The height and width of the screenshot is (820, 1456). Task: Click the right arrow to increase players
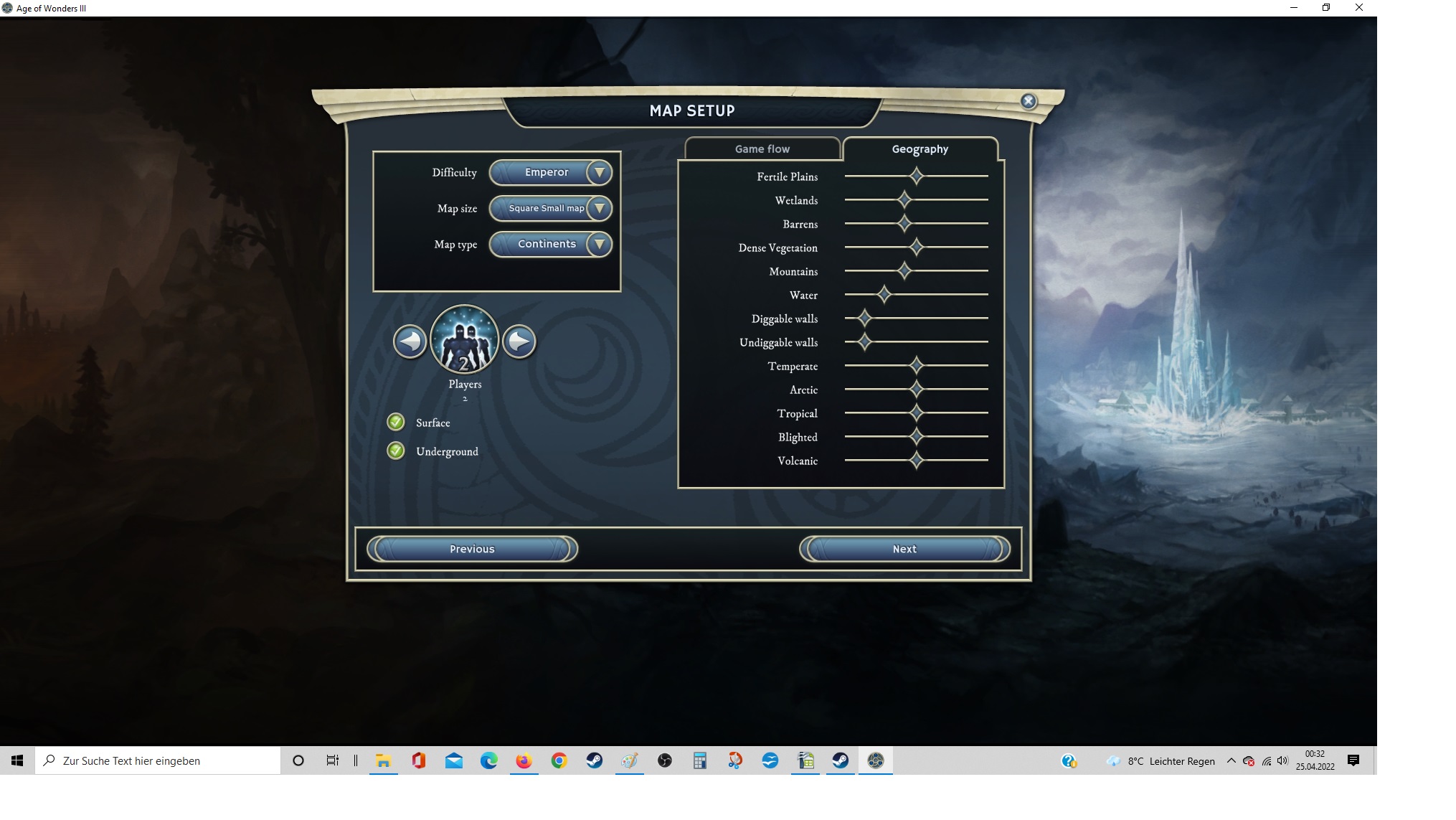(519, 341)
